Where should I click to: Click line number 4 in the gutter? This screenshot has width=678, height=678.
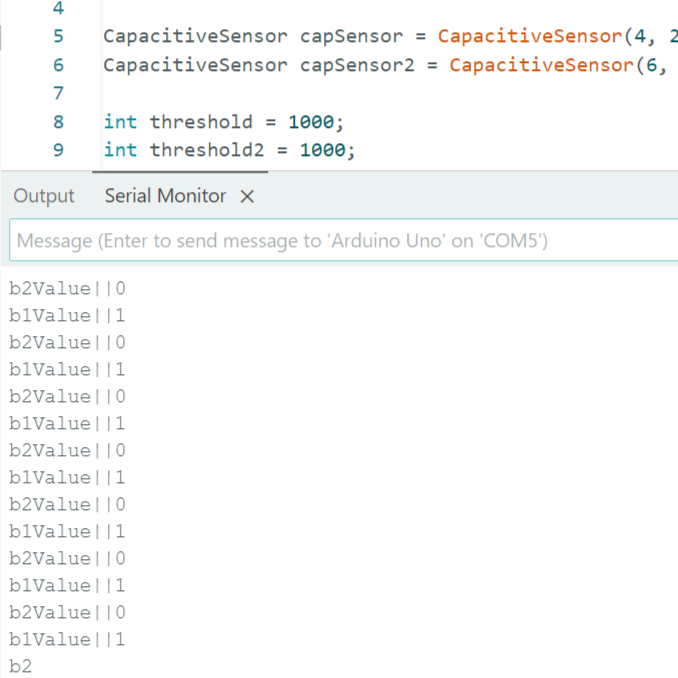click(x=57, y=9)
